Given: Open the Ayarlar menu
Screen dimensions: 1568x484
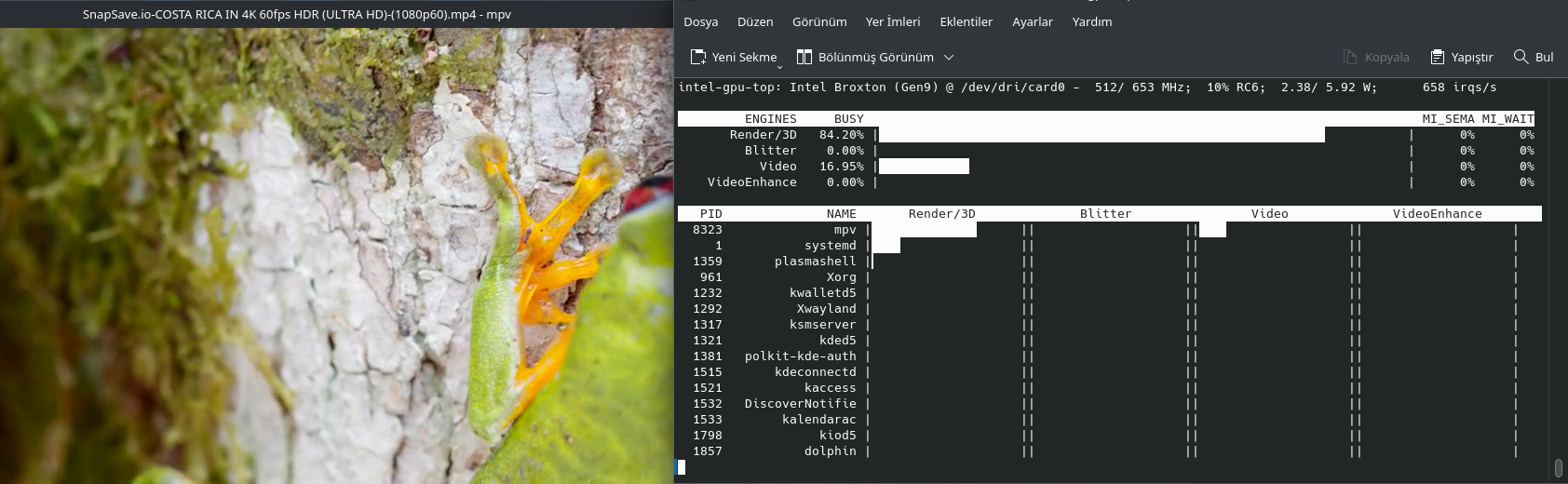Looking at the screenshot, I should pos(1033,21).
